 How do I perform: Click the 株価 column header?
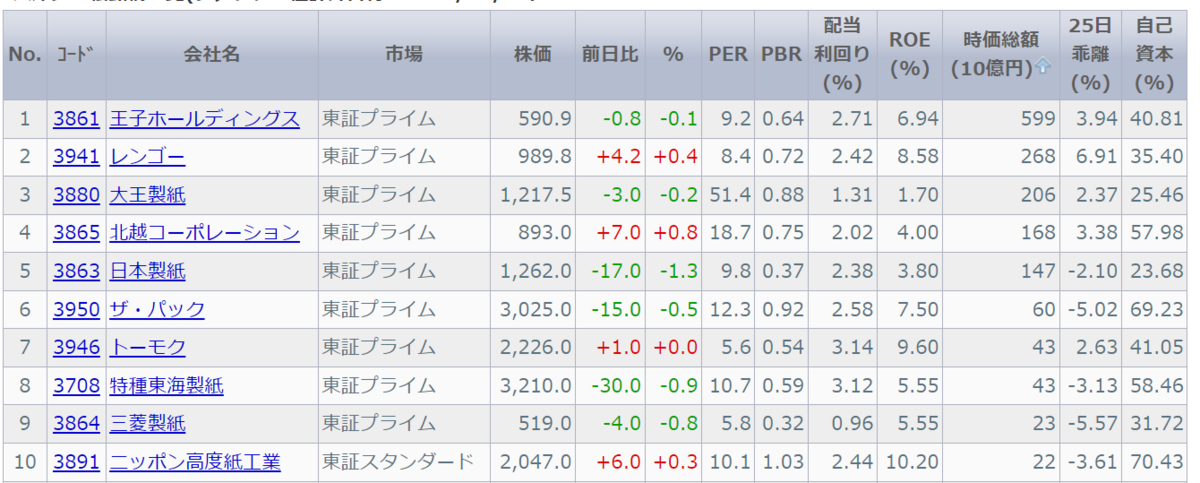(533, 55)
